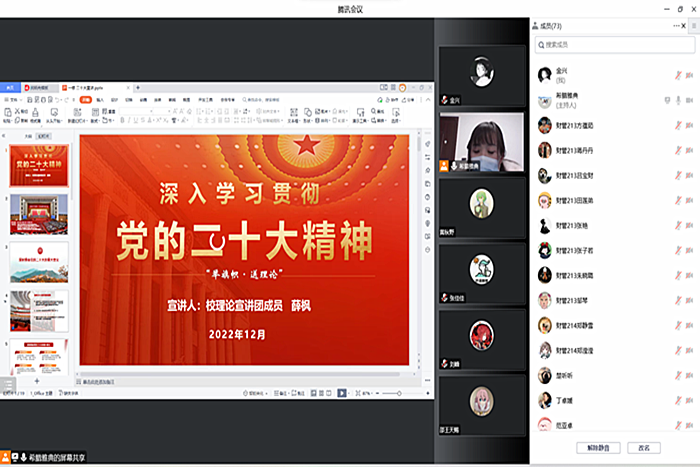Start slideshow from the status bar play icon
This screenshot has width=700, height=467.
(342, 393)
